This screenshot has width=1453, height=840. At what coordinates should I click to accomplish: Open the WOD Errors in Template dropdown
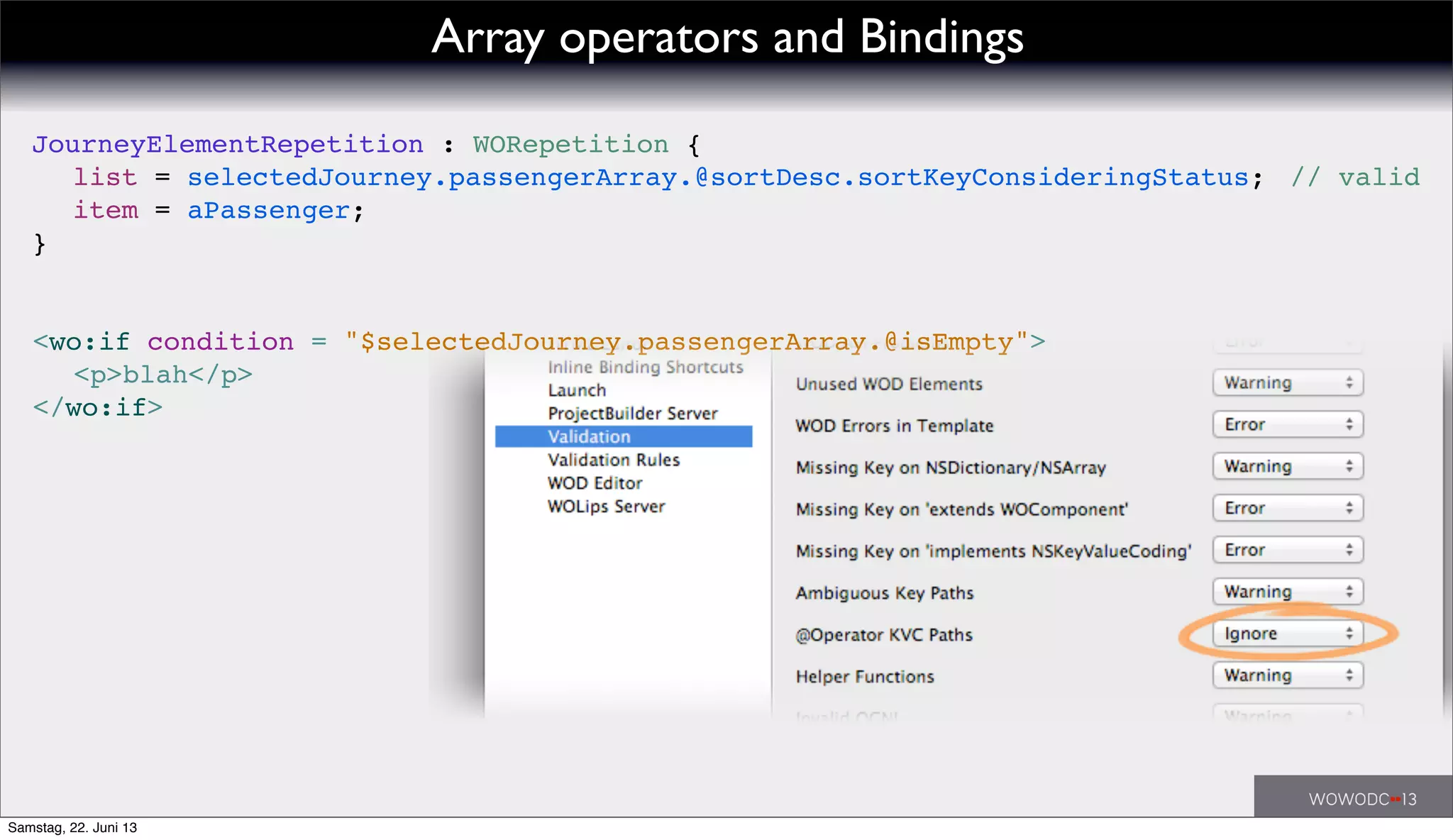click(x=1288, y=425)
